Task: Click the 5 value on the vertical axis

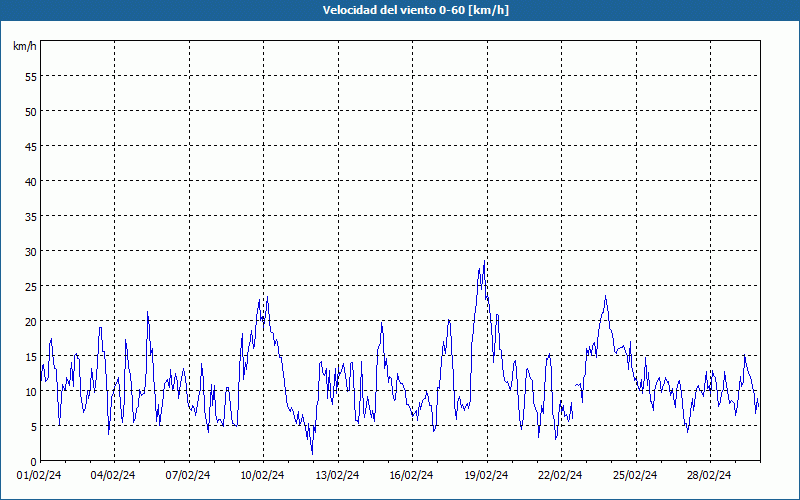Action: (x=34, y=427)
